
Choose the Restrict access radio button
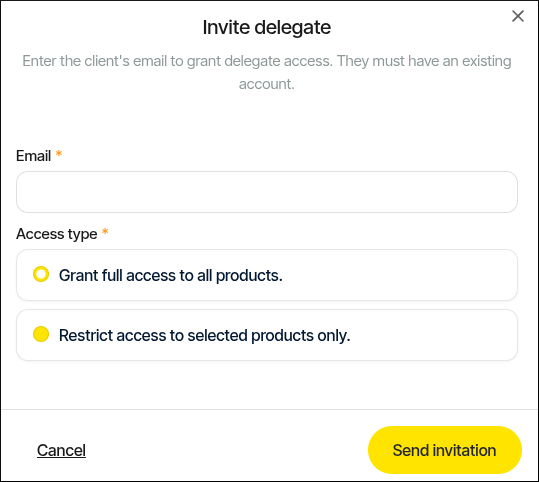pyautogui.click(x=41, y=334)
